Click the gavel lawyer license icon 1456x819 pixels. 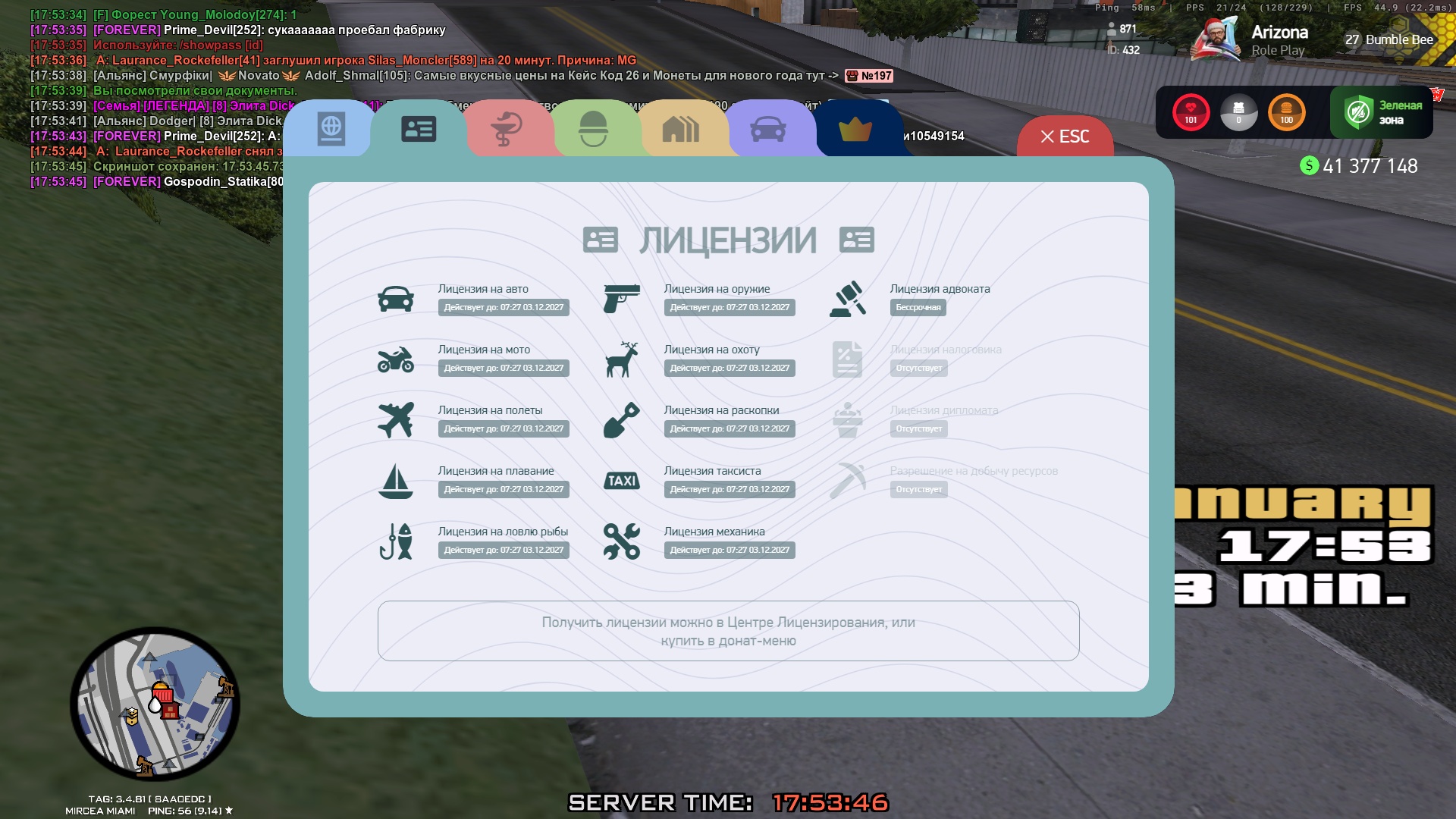coord(848,299)
